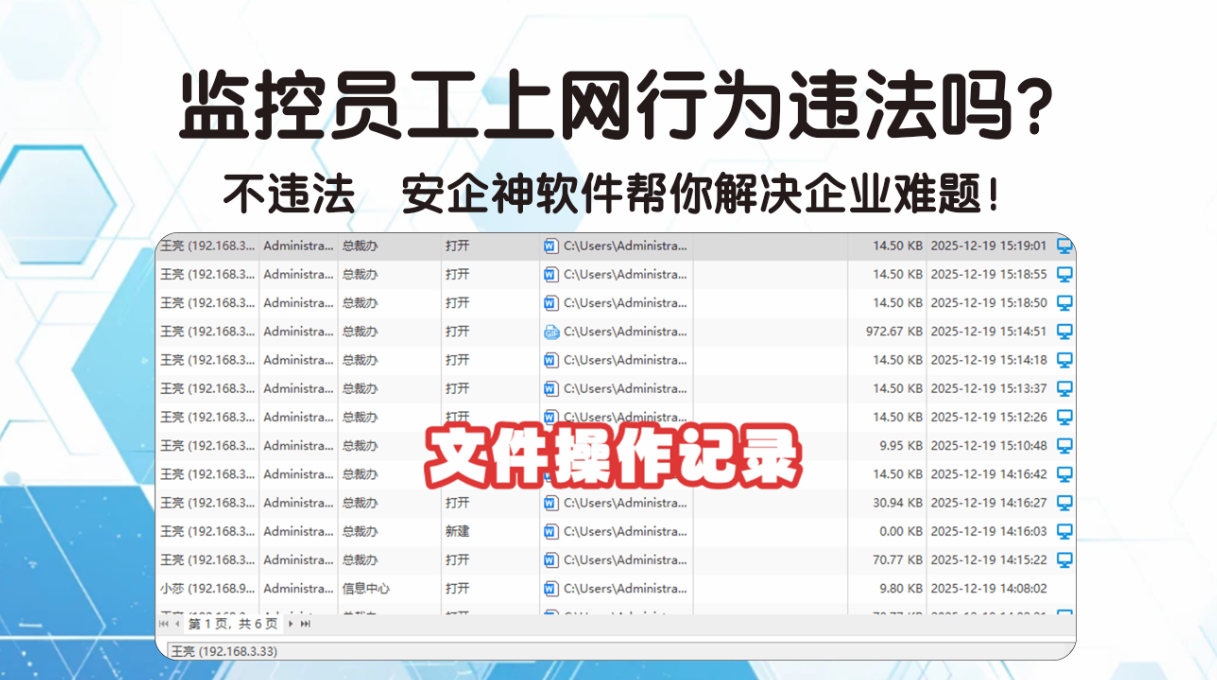Click the 打开 cell in the 15:14:51 row
The width and height of the screenshot is (1217, 680).
[458, 331]
